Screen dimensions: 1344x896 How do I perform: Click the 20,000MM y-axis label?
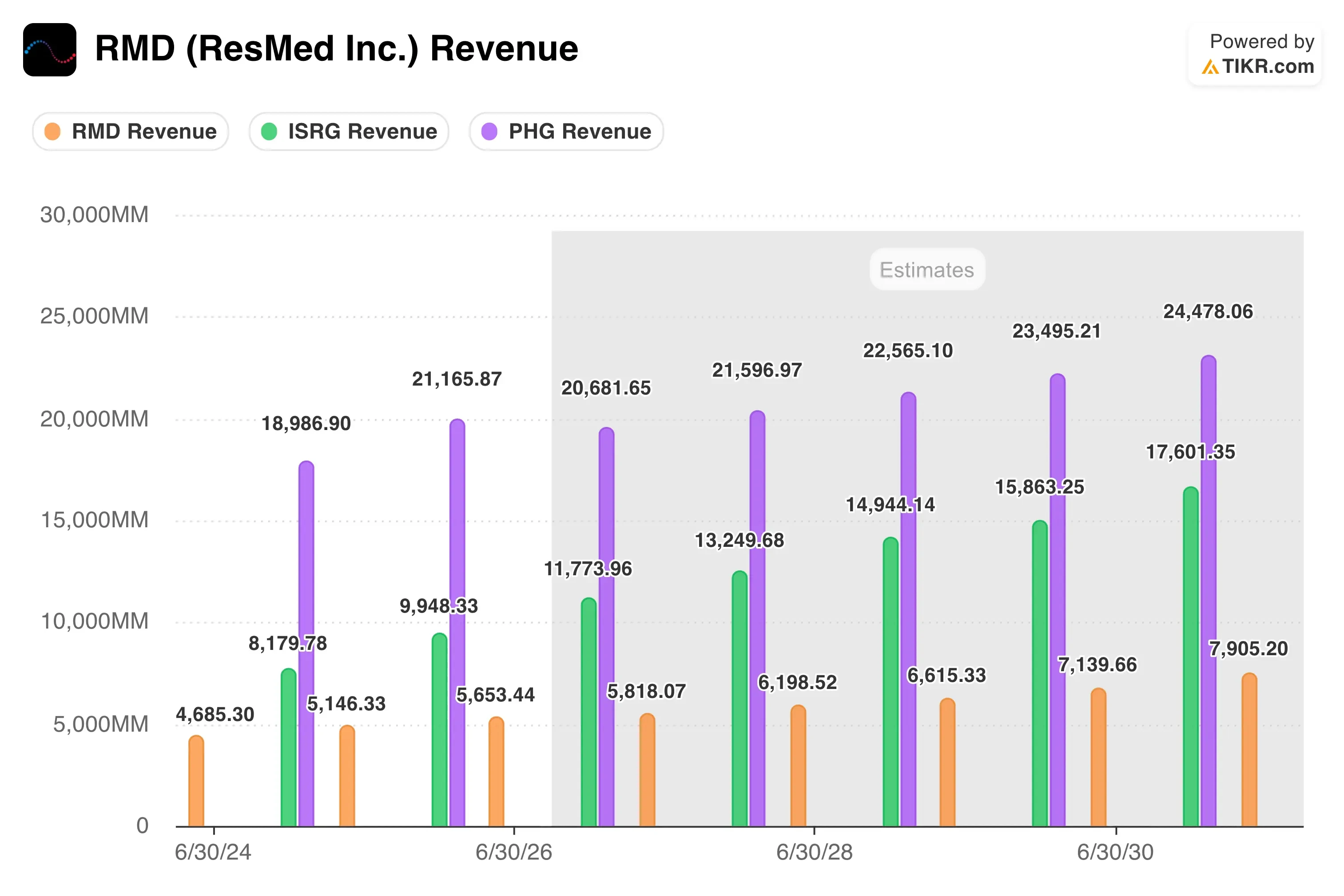94,419
